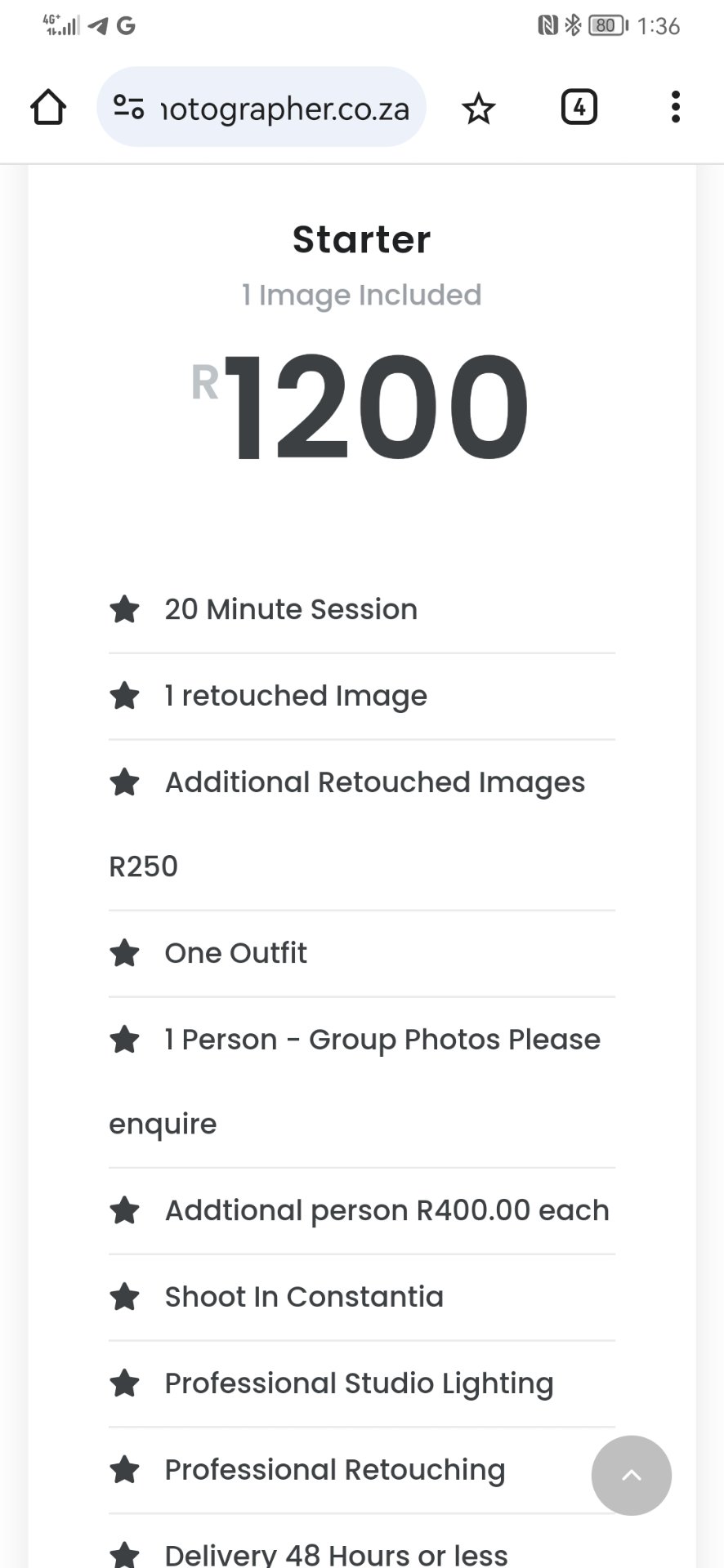The height and width of the screenshot is (1568, 724).
Task: Tap the NFC status icon
Action: pyautogui.click(x=547, y=25)
